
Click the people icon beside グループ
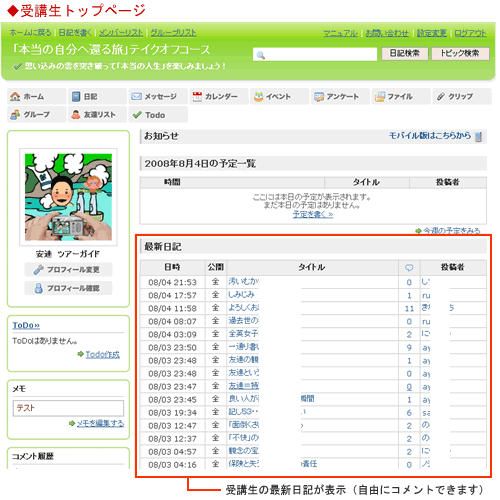coord(15,115)
